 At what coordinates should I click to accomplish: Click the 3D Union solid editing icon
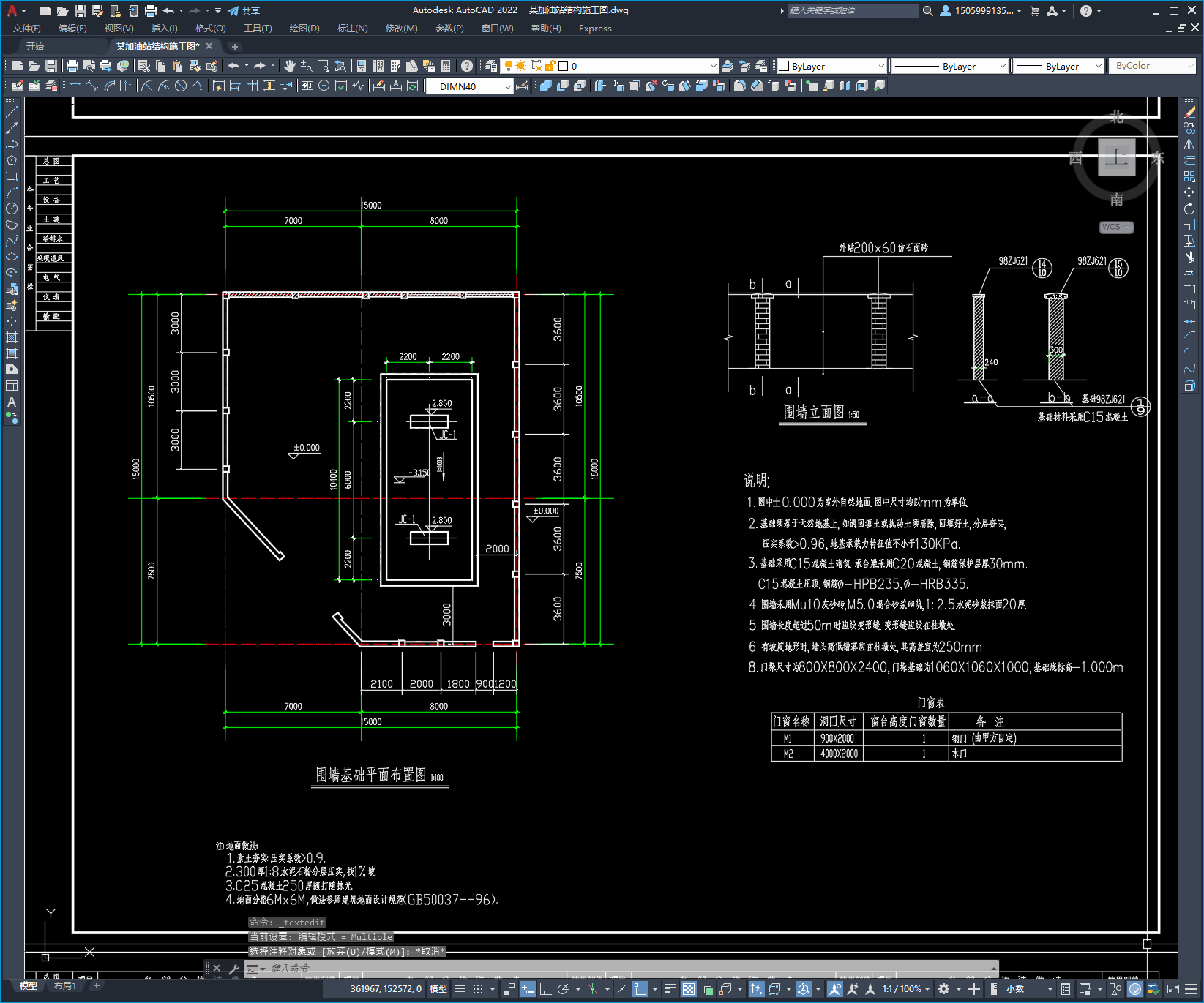click(x=546, y=86)
